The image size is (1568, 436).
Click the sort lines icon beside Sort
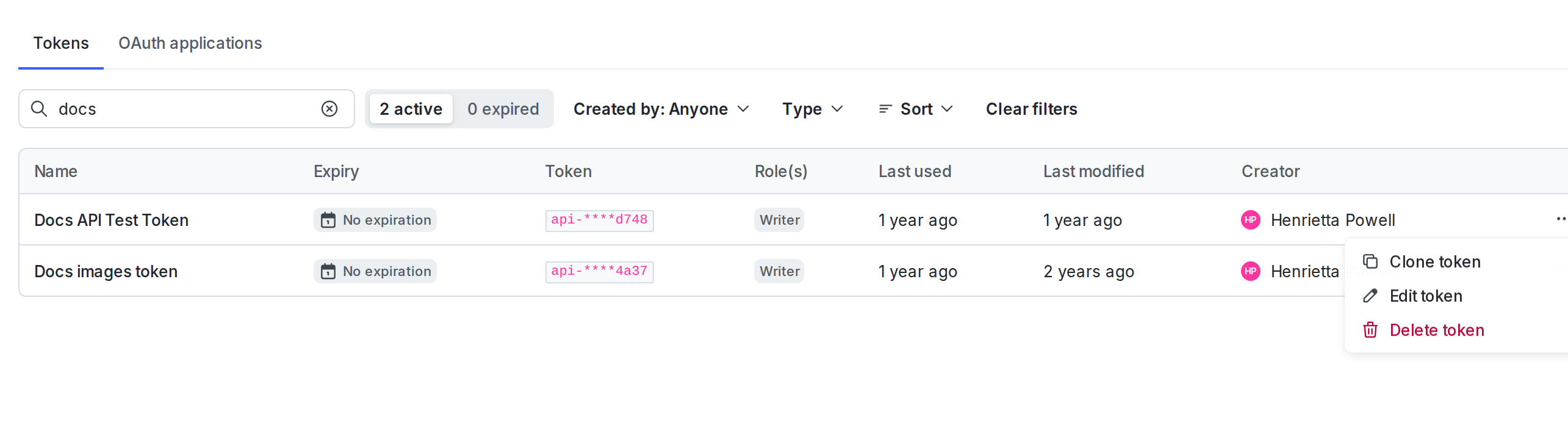tap(885, 109)
